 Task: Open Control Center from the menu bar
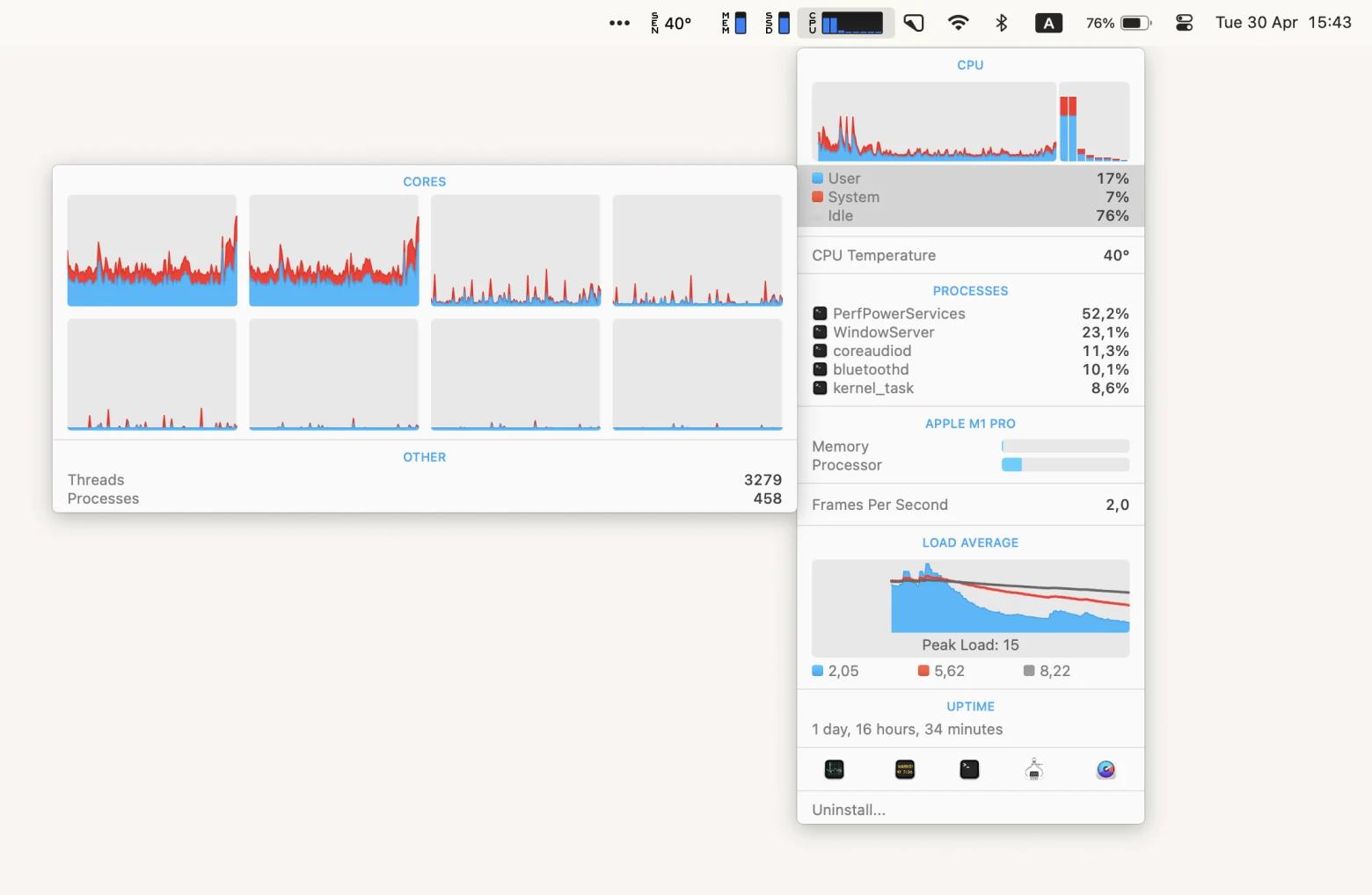point(1184,23)
